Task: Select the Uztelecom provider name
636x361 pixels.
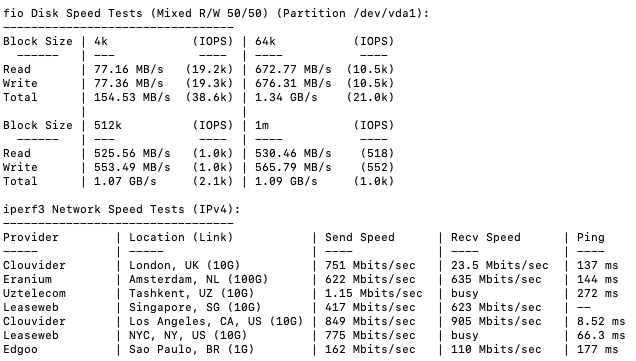Action: (x=34, y=293)
